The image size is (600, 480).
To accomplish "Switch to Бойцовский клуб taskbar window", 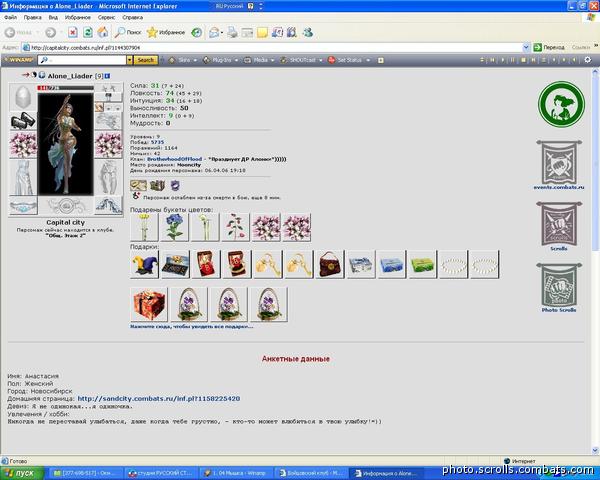I will 311,473.
